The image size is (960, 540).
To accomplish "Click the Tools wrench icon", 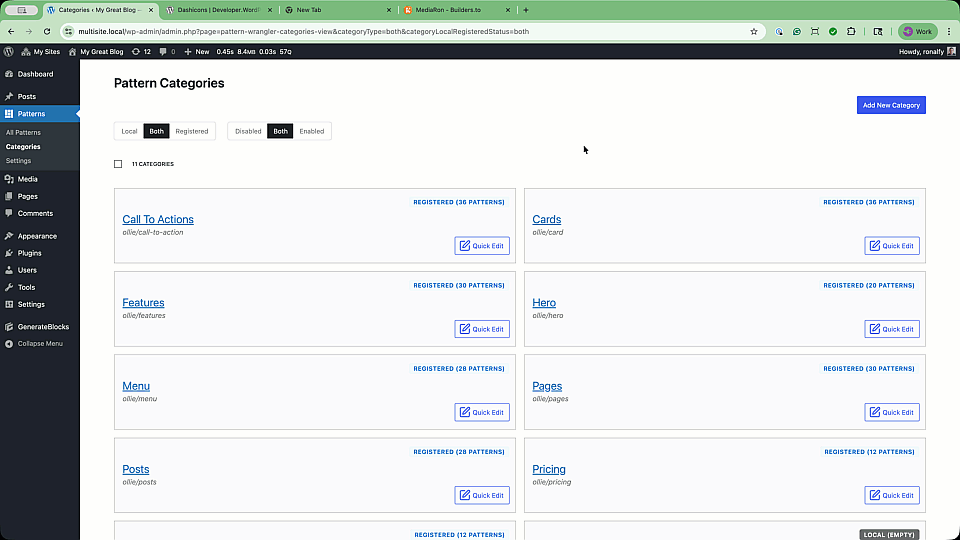I will click(x=9, y=287).
